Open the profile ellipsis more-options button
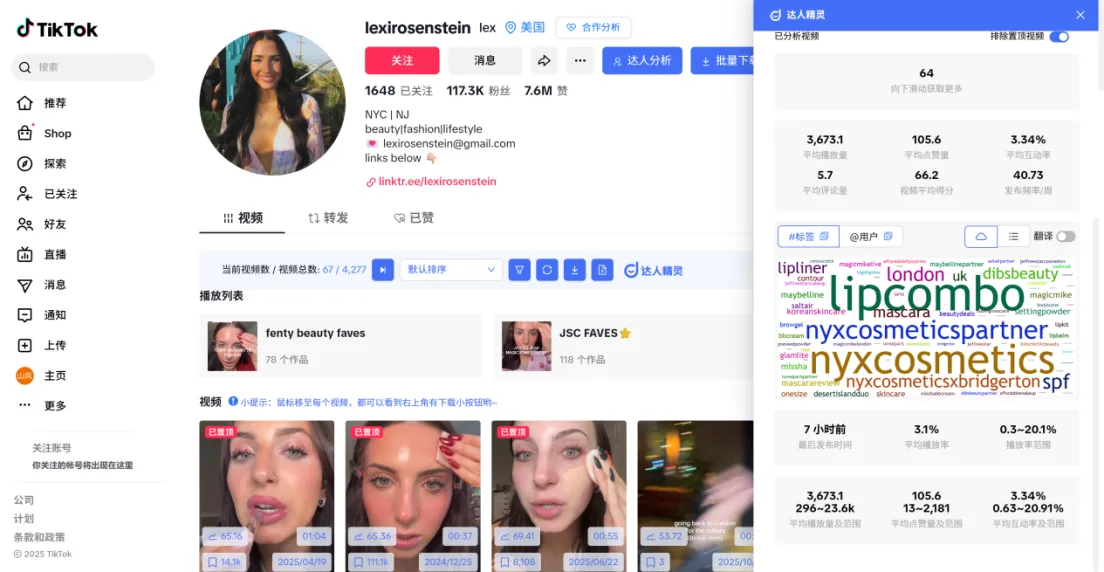 pyautogui.click(x=580, y=61)
